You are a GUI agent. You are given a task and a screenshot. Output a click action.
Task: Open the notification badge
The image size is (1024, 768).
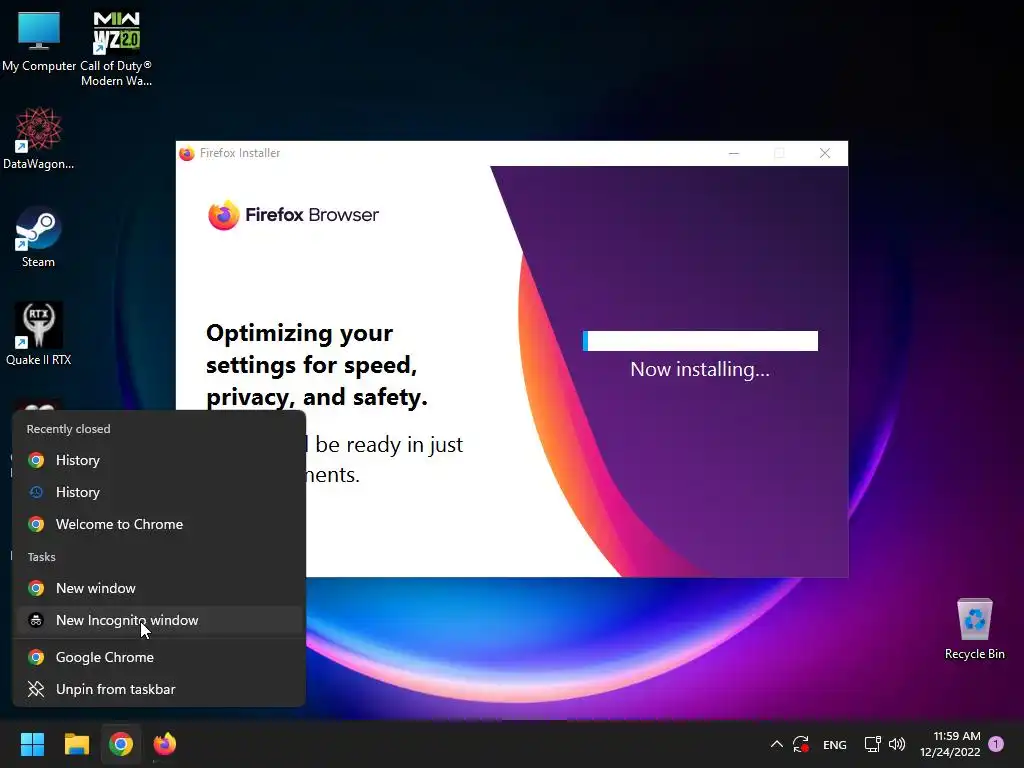coord(996,744)
